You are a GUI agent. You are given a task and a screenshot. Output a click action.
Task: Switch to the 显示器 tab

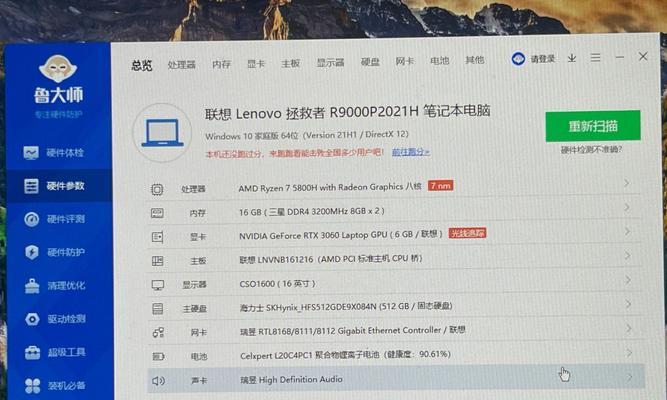tap(330, 63)
